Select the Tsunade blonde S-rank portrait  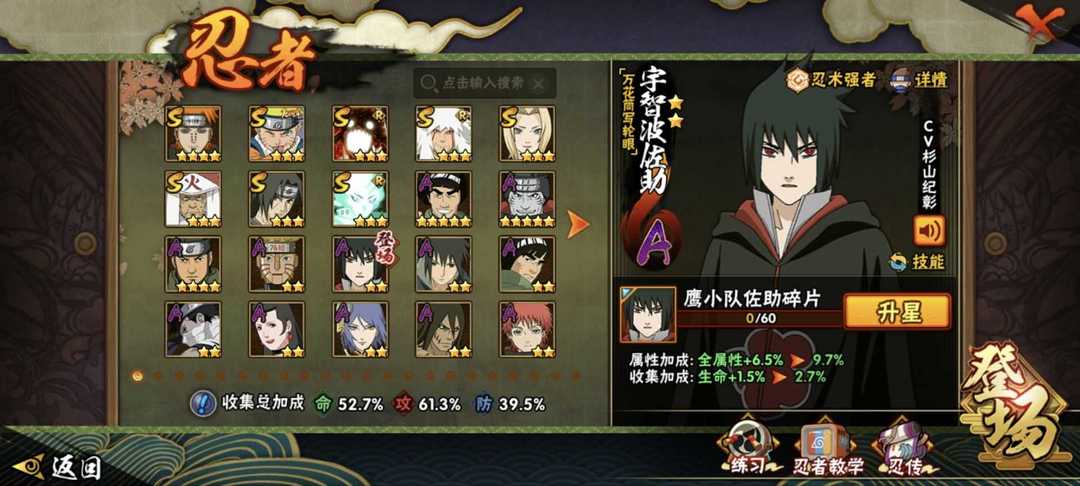[528, 134]
